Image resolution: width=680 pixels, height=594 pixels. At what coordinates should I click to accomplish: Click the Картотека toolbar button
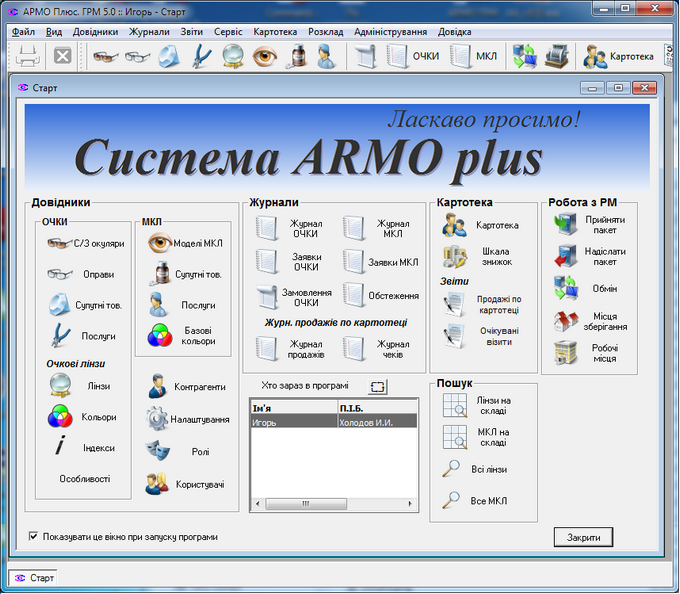tap(619, 56)
